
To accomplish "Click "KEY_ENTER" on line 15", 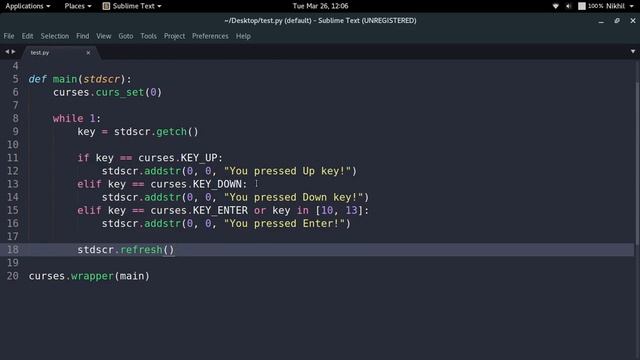I will click(x=220, y=210).
